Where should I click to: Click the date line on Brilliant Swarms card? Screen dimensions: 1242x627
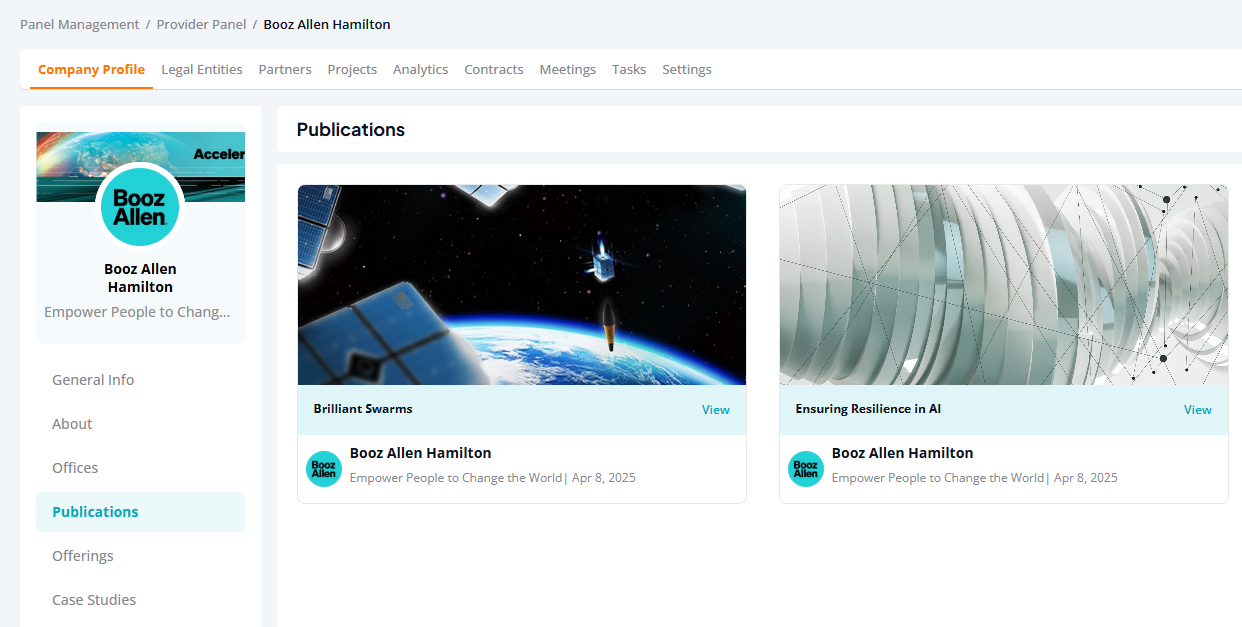tap(493, 478)
